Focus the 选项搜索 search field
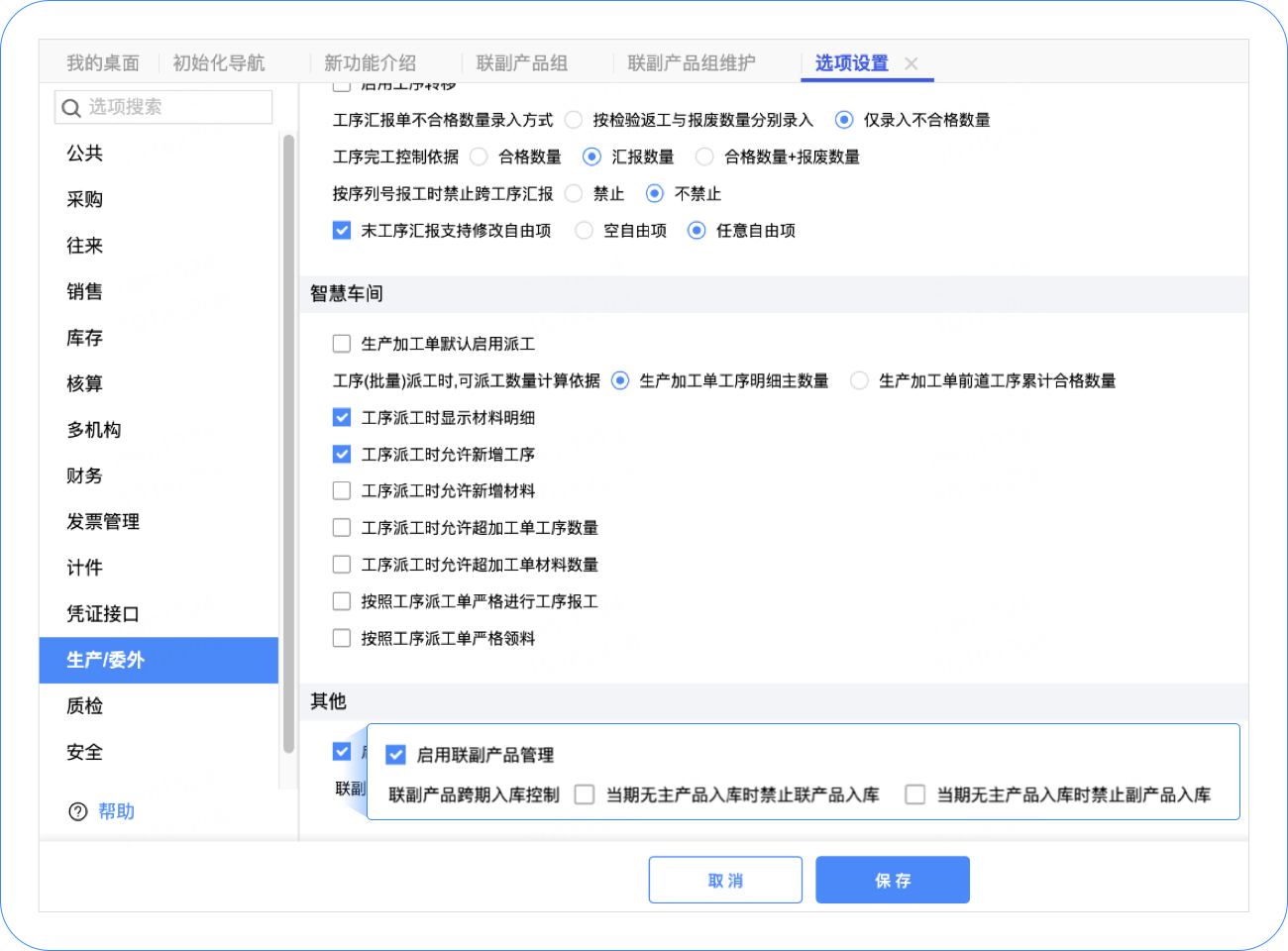The width and height of the screenshot is (1288, 951). tap(163, 107)
